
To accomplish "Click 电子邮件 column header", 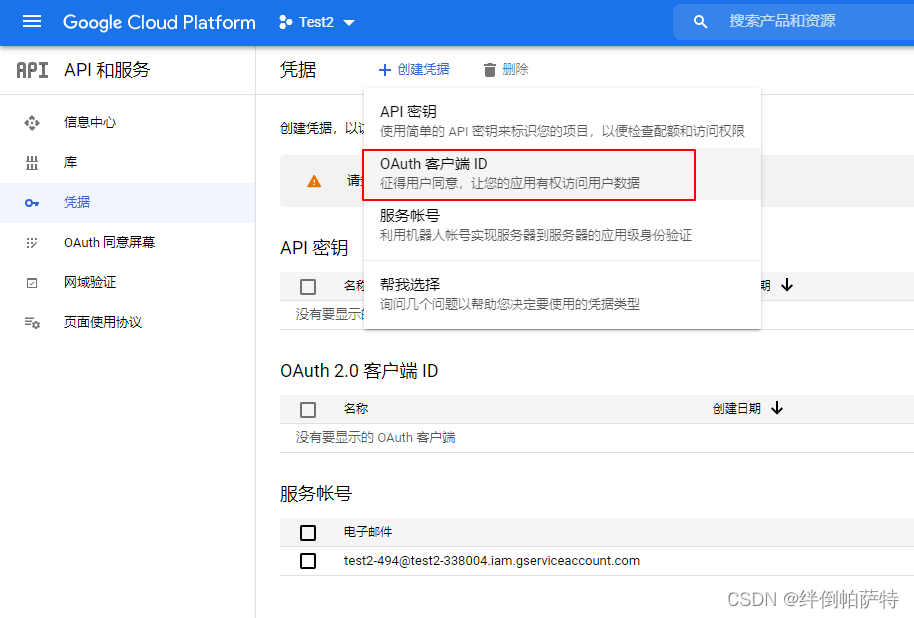I will (x=368, y=532).
